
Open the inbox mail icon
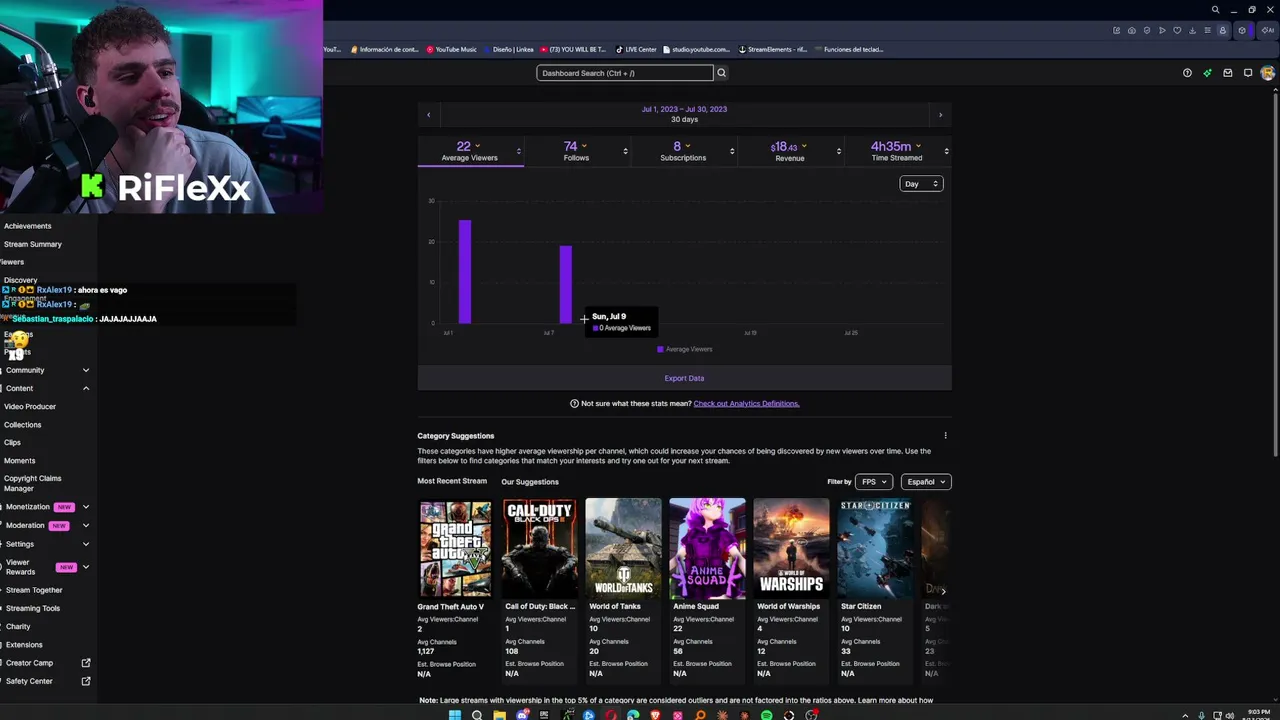1228,73
